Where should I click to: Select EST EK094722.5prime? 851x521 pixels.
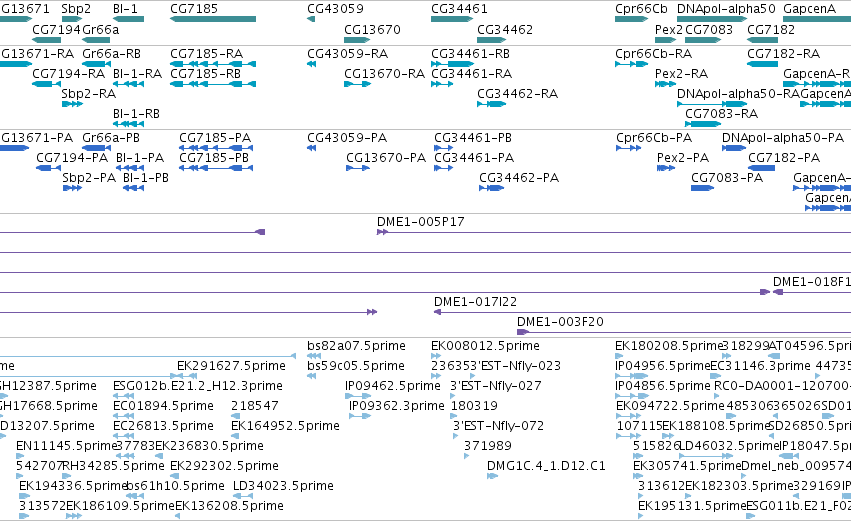(x=670, y=406)
